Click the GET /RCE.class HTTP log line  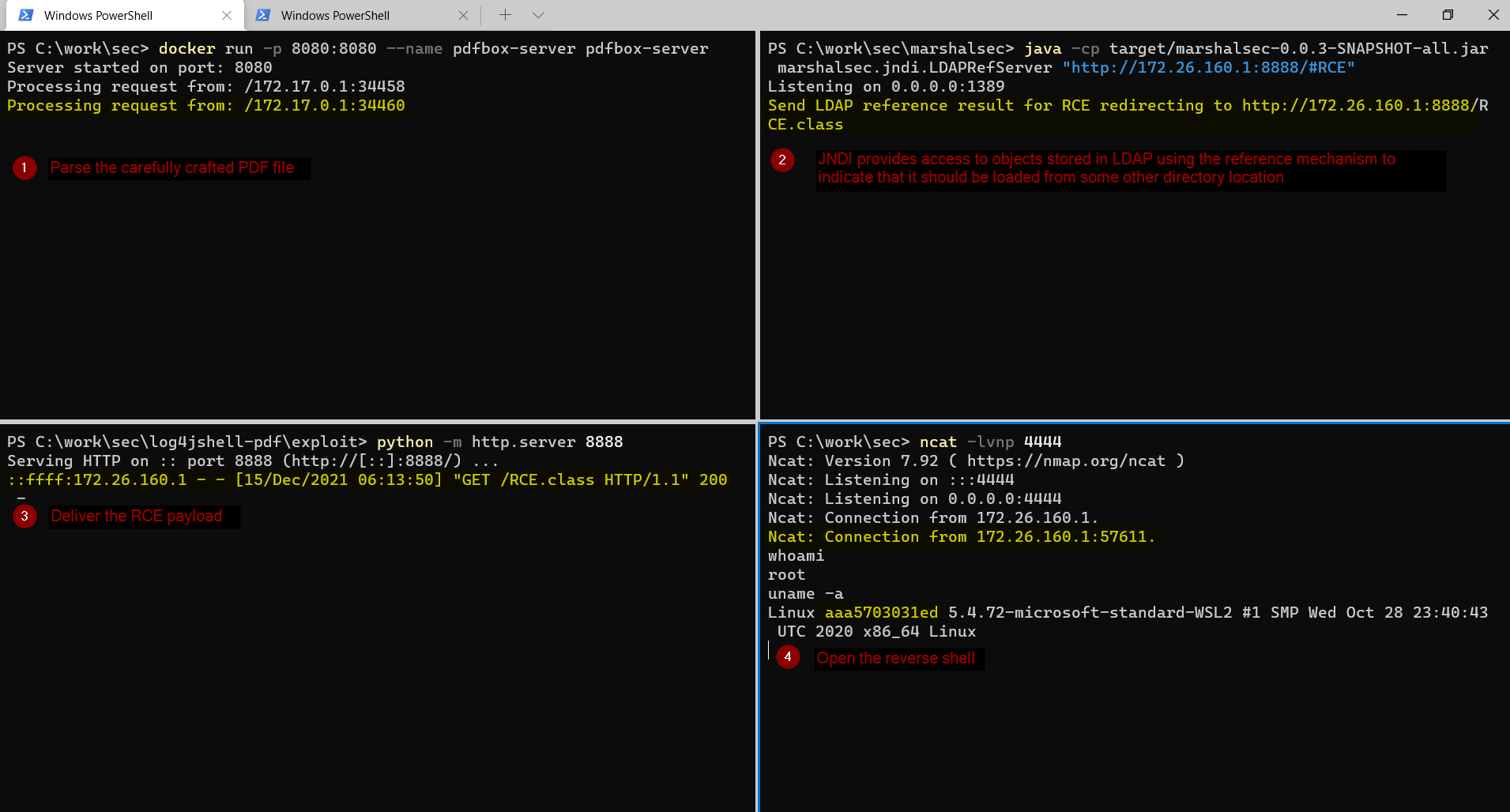click(x=367, y=480)
